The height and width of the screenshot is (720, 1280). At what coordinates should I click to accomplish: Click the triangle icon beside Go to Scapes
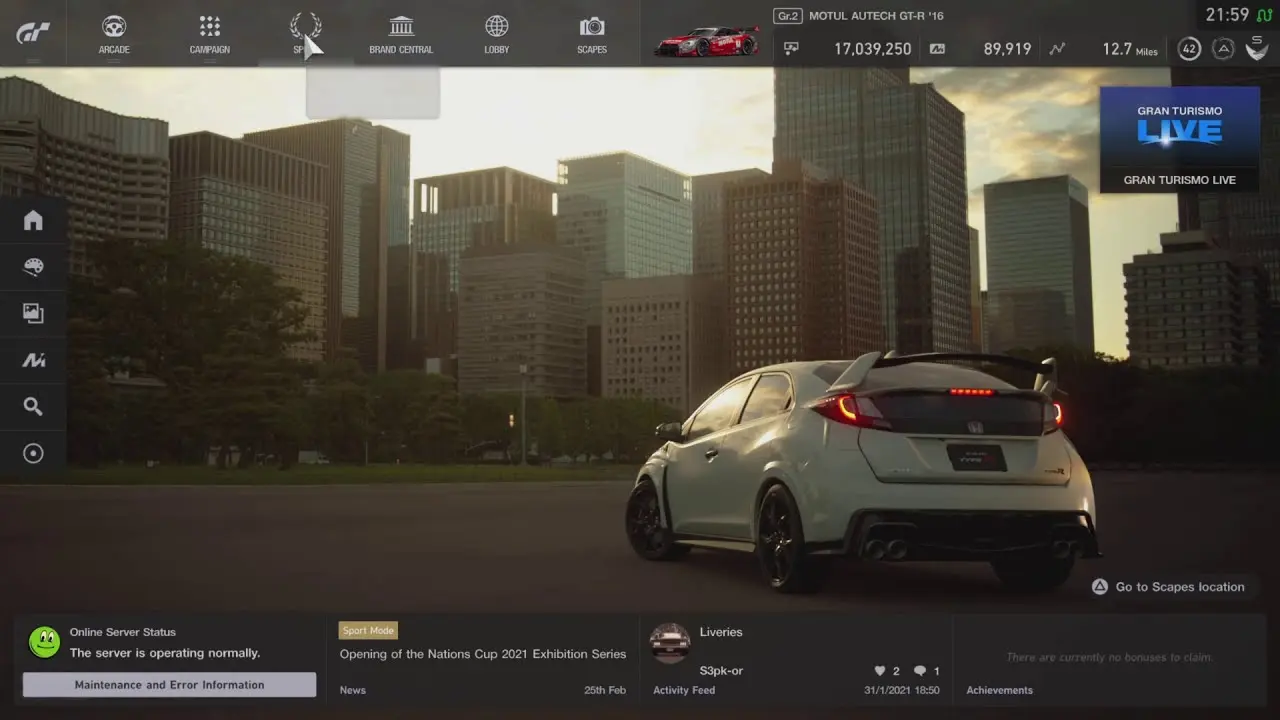[1099, 587]
